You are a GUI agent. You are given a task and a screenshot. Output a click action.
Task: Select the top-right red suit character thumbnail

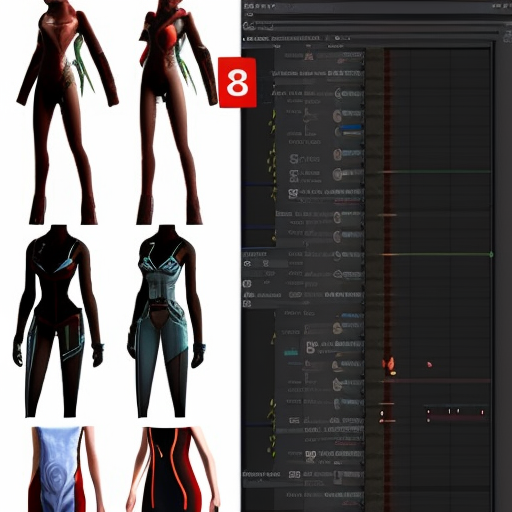point(174,112)
